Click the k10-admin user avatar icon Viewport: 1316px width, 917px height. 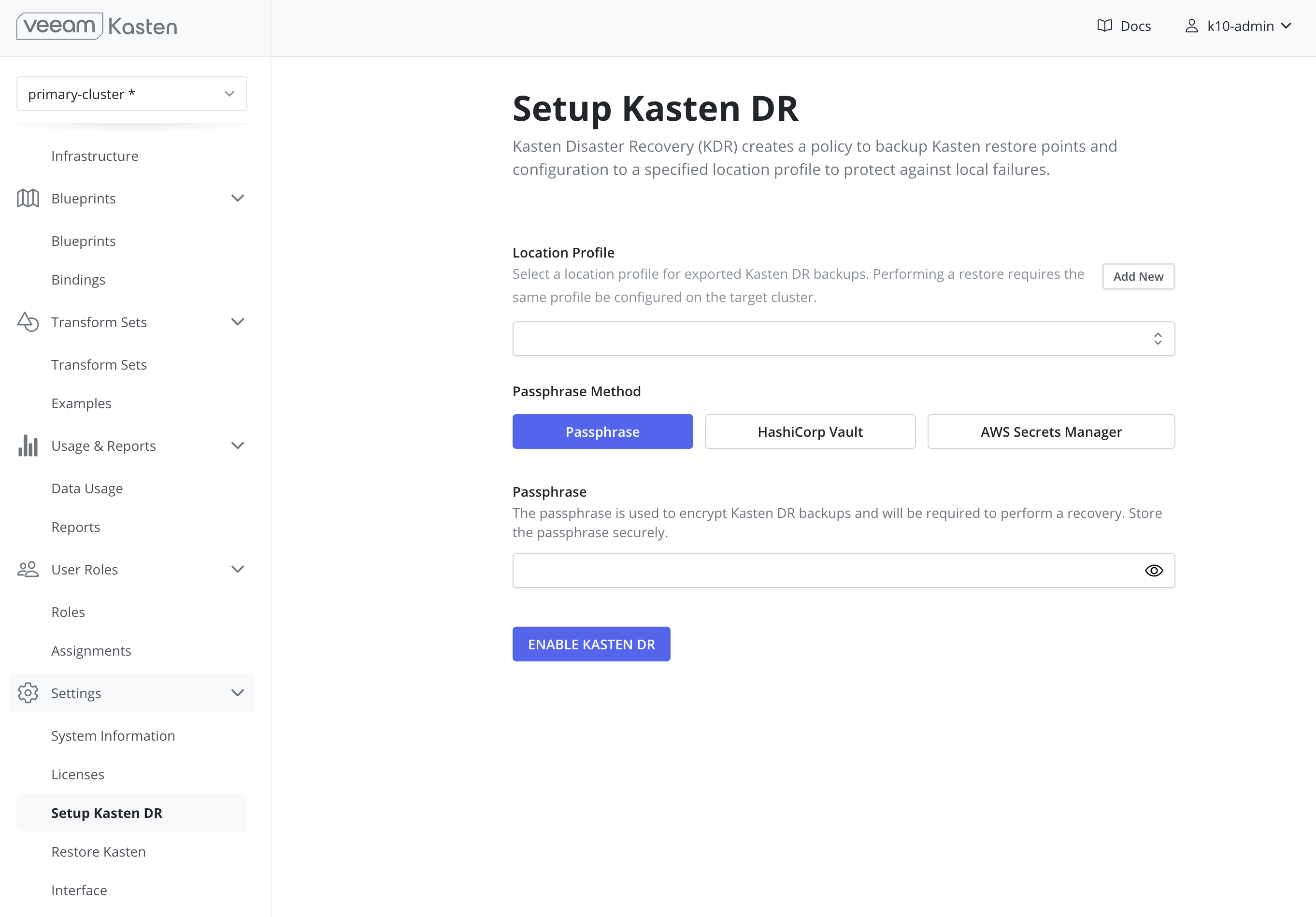[1192, 26]
